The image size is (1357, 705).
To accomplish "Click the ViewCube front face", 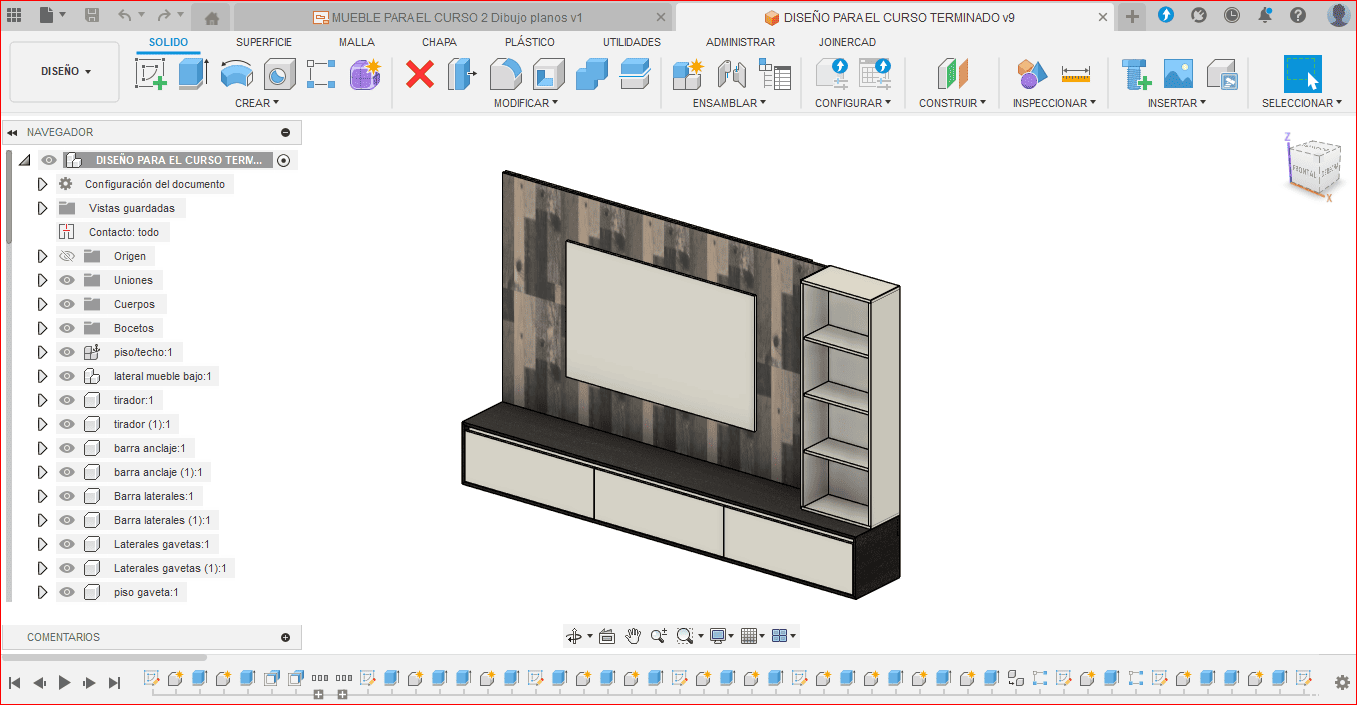I will point(1305,171).
